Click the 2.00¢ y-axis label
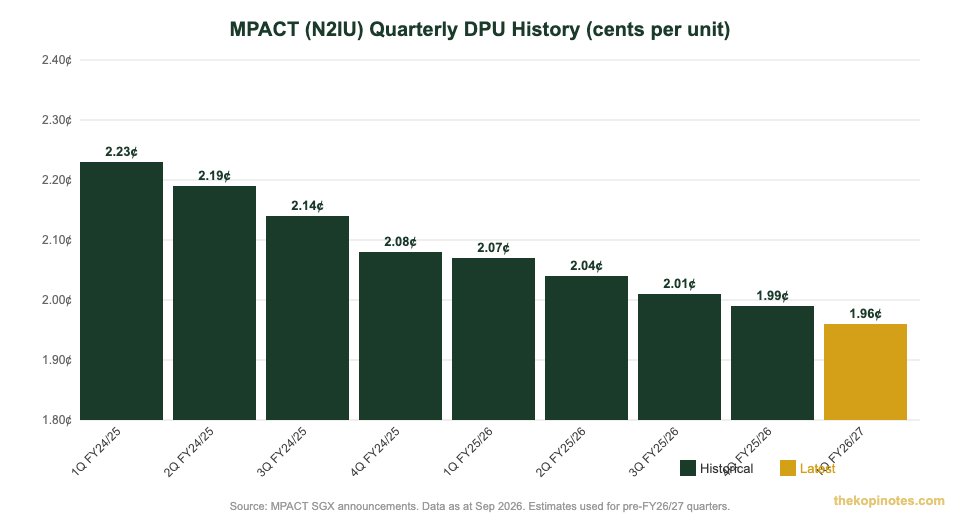This screenshot has height=520, width=960. point(56,300)
